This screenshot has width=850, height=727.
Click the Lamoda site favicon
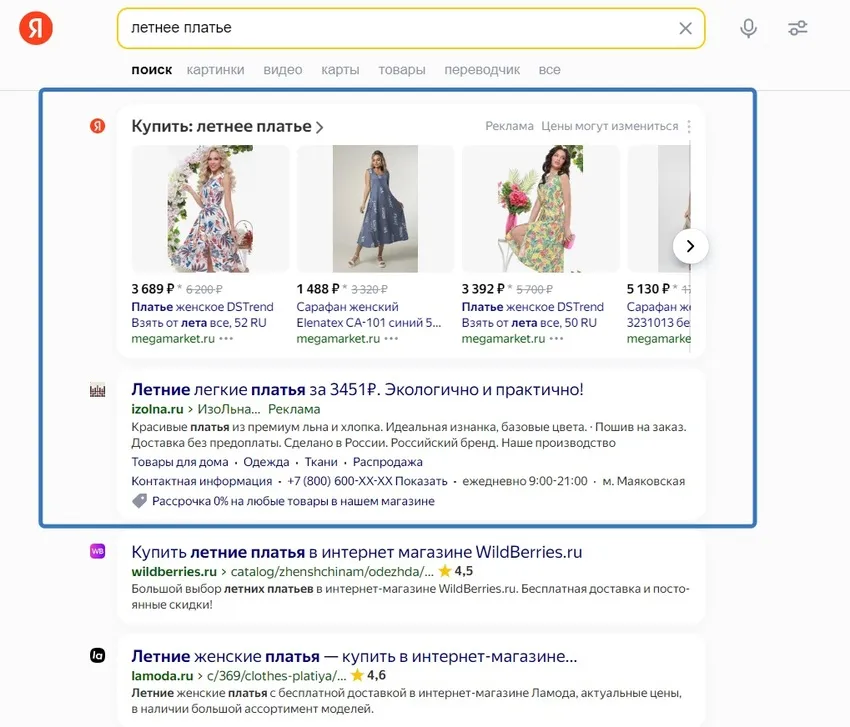click(x=98, y=656)
